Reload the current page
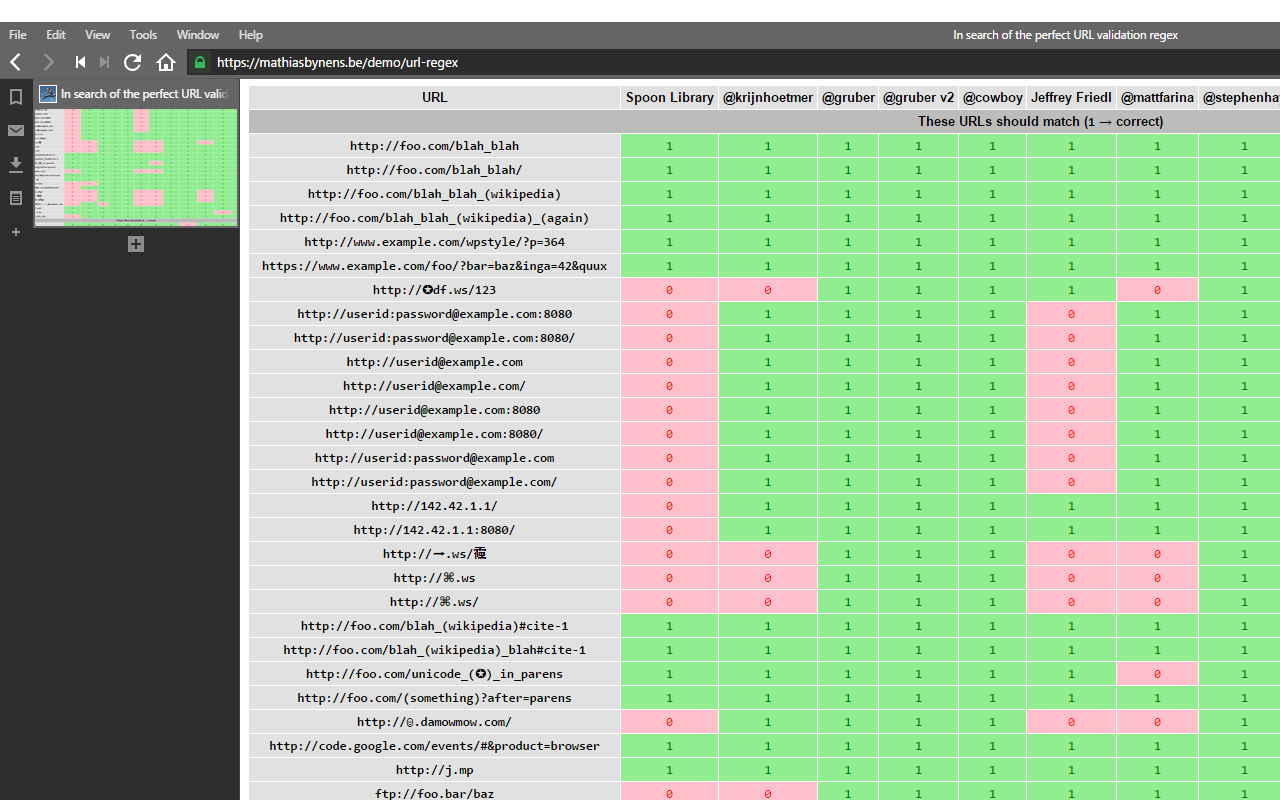 pyautogui.click(x=132, y=62)
